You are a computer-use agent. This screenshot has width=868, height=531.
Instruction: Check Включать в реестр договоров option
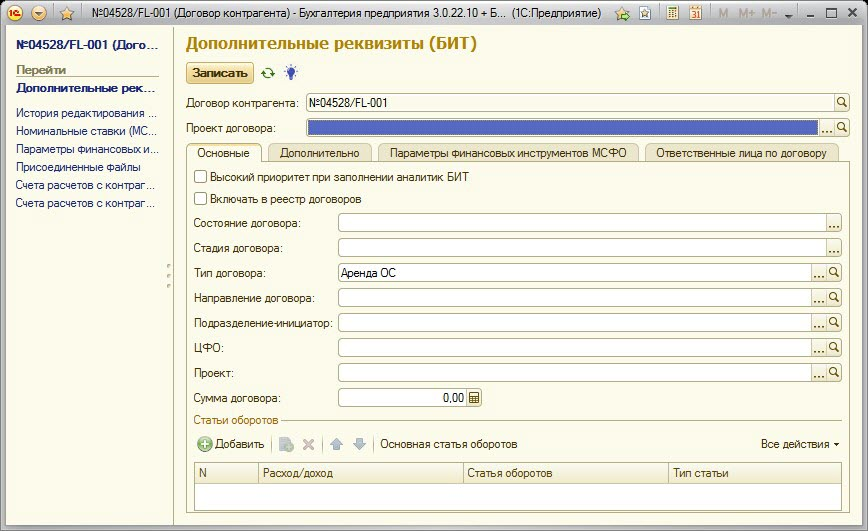point(200,199)
